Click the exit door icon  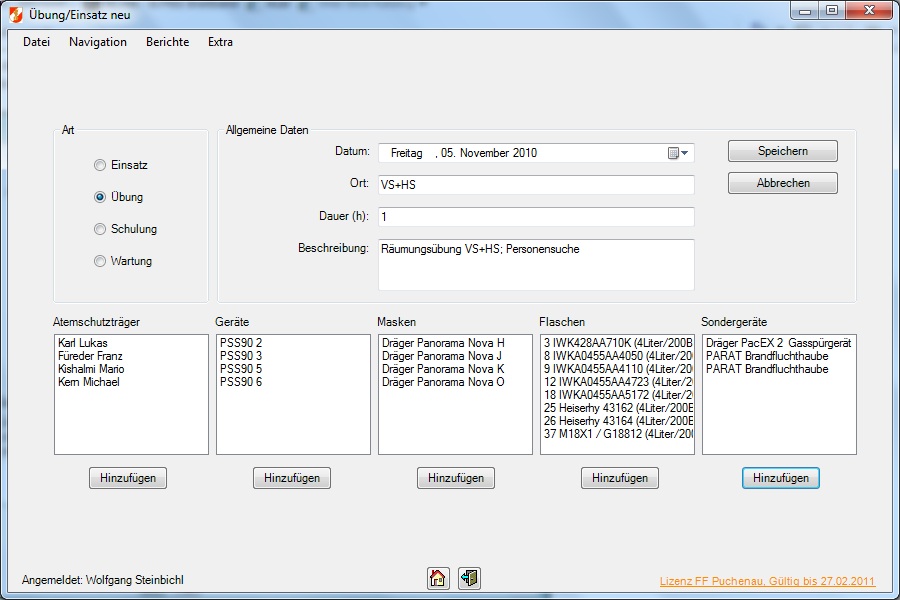tap(470, 578)
